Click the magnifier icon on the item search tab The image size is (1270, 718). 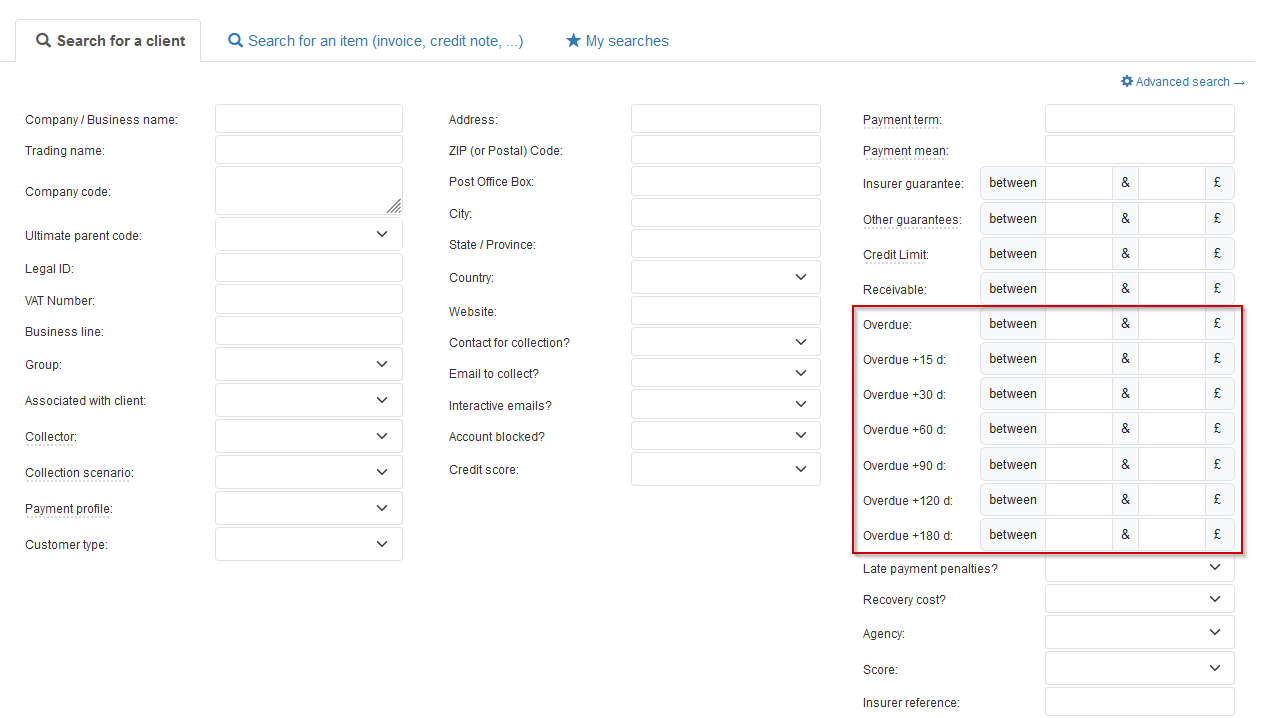coord(235,41)
